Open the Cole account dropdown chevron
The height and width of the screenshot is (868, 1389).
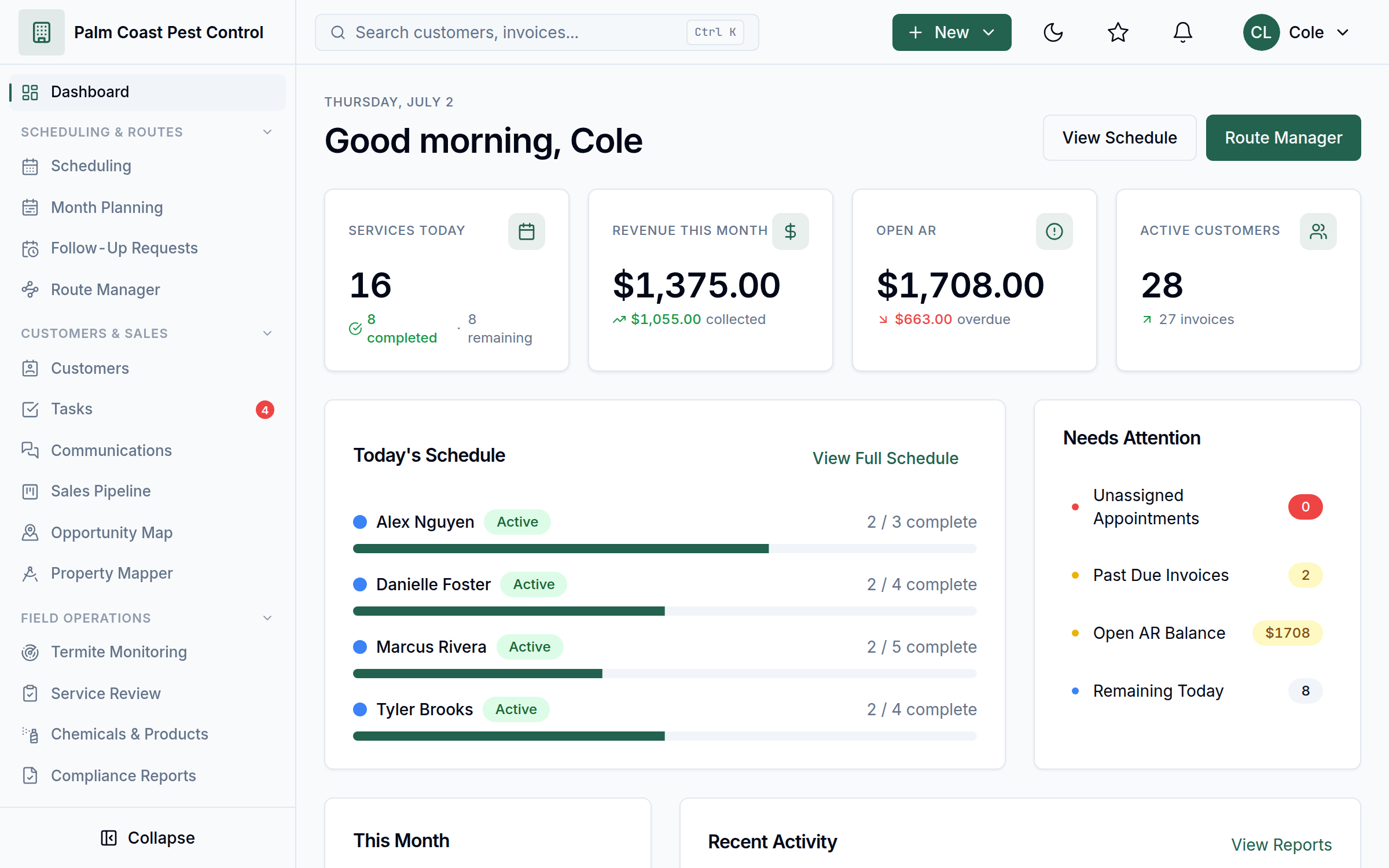point(1343,32)
